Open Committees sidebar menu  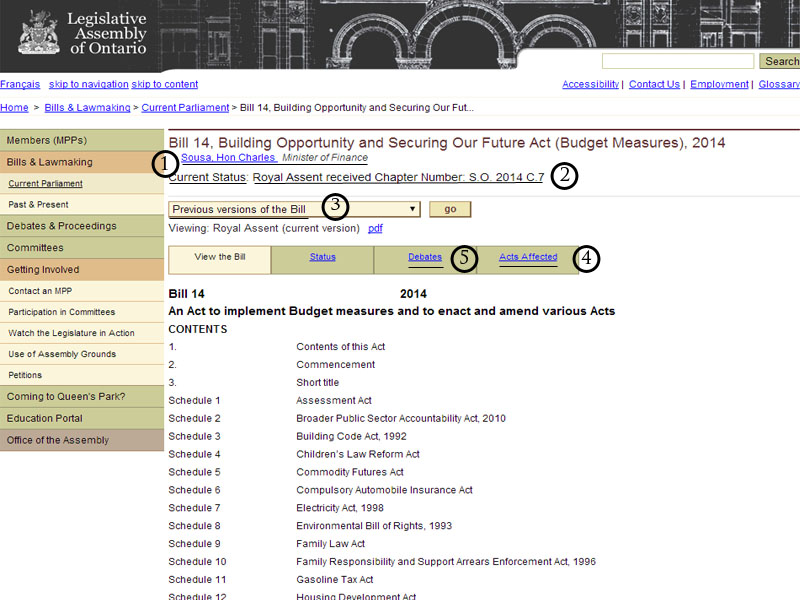(82, 248)
